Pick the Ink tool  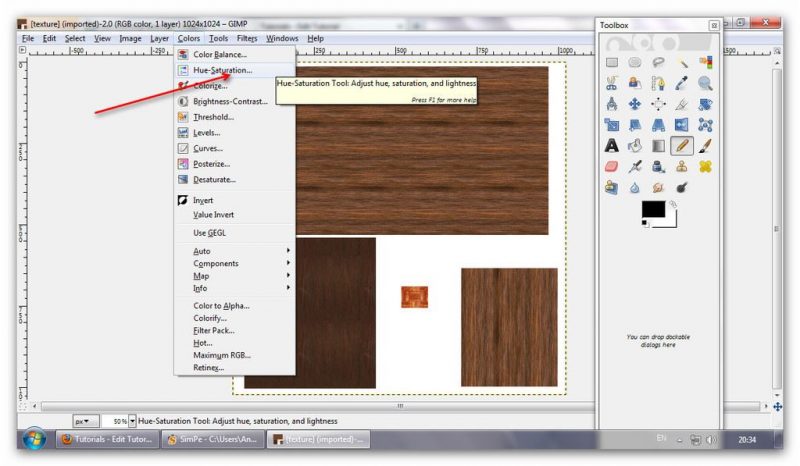point(658,167)
